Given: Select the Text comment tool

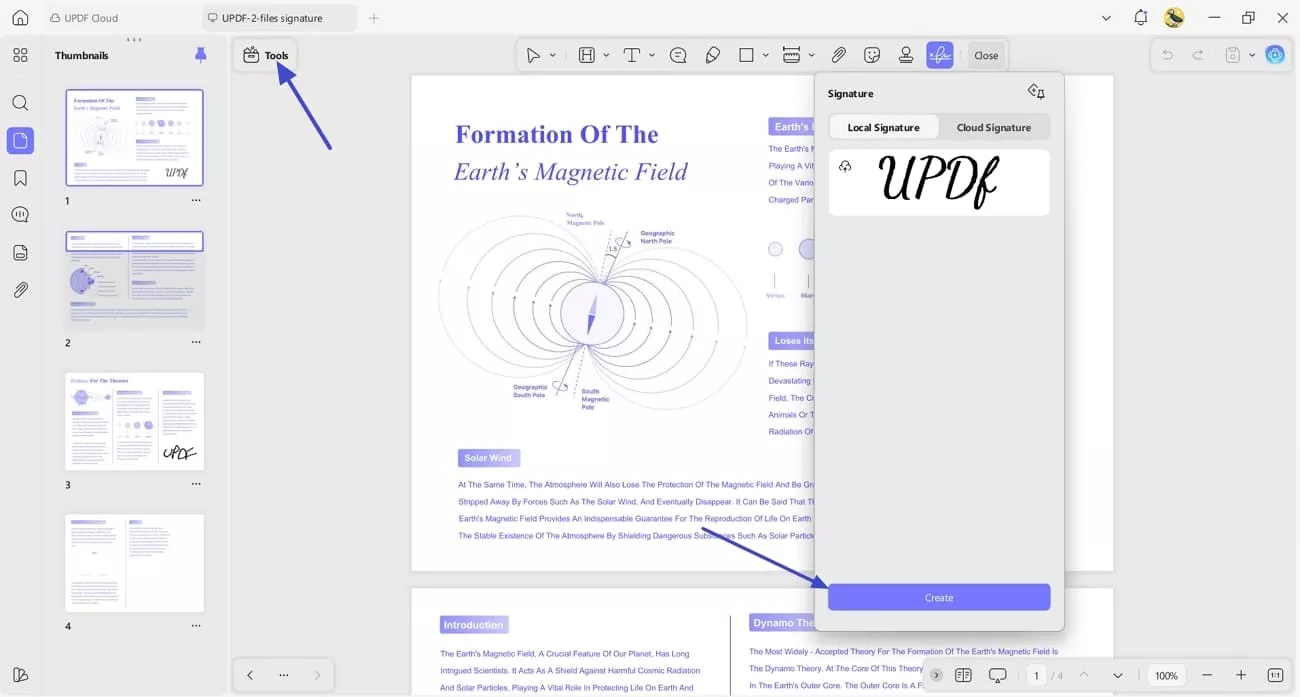Looking at the screenshot, I should click(x=632, y=55).
